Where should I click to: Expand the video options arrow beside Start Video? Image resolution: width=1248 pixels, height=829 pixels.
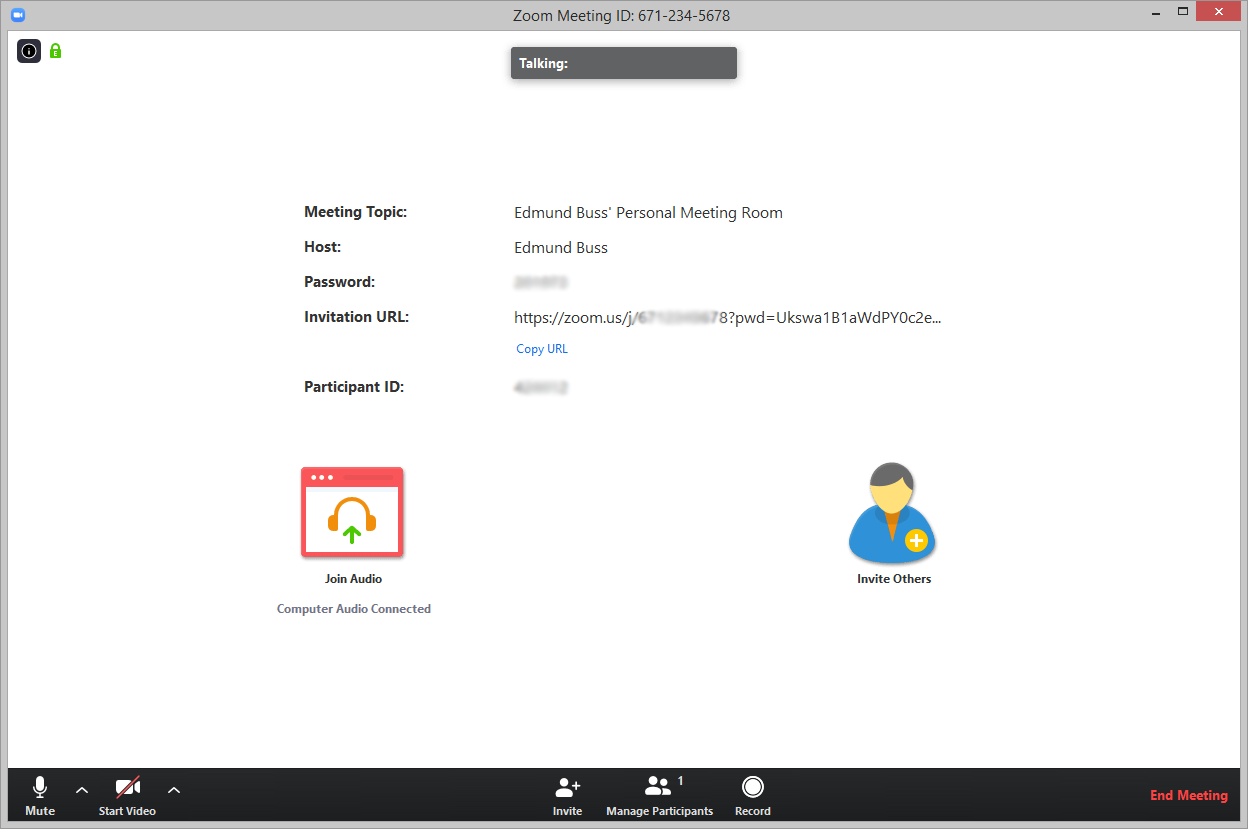coord(174,790)
